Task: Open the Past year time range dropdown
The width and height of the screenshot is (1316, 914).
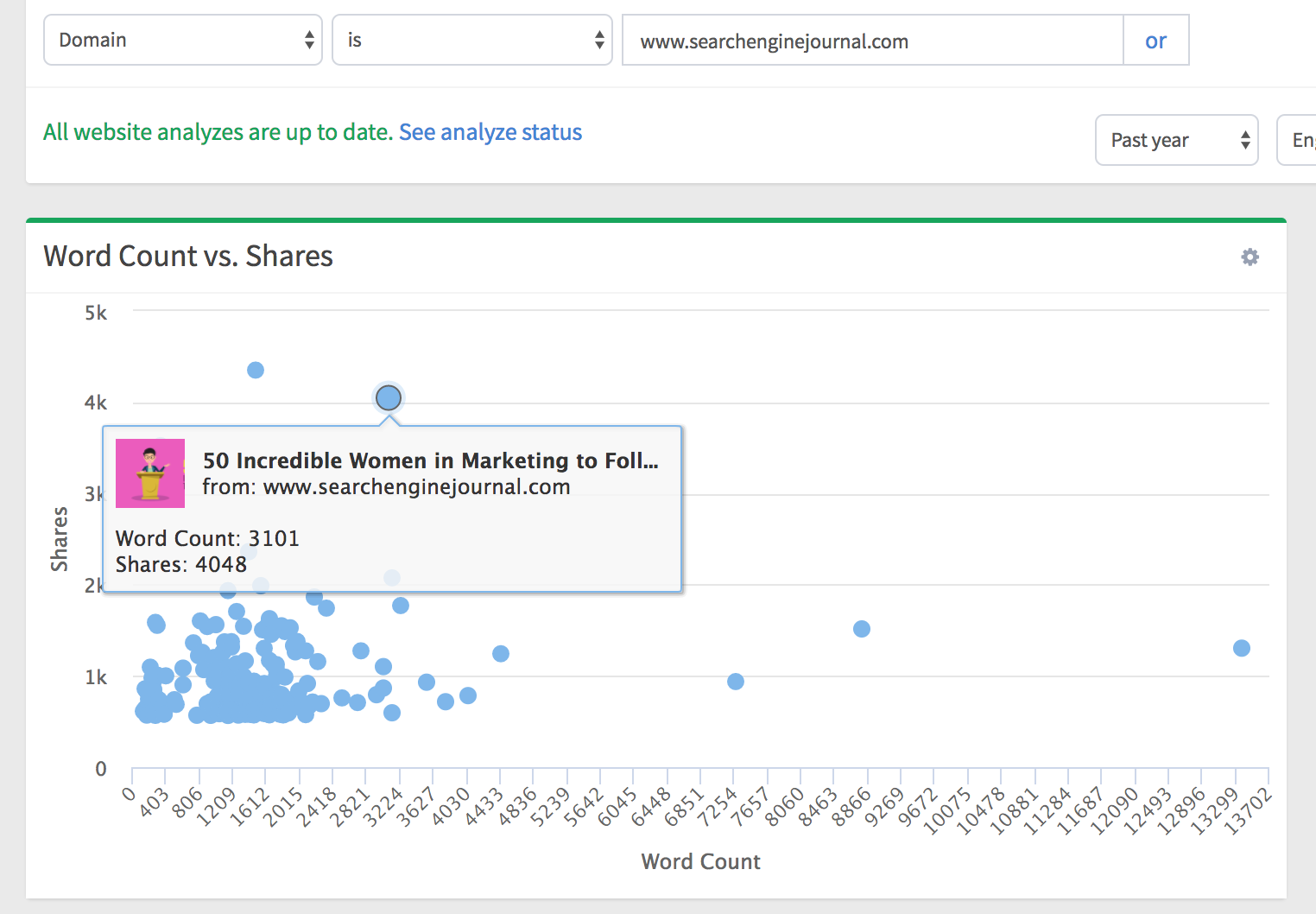Action: (x=1176, y=140)
